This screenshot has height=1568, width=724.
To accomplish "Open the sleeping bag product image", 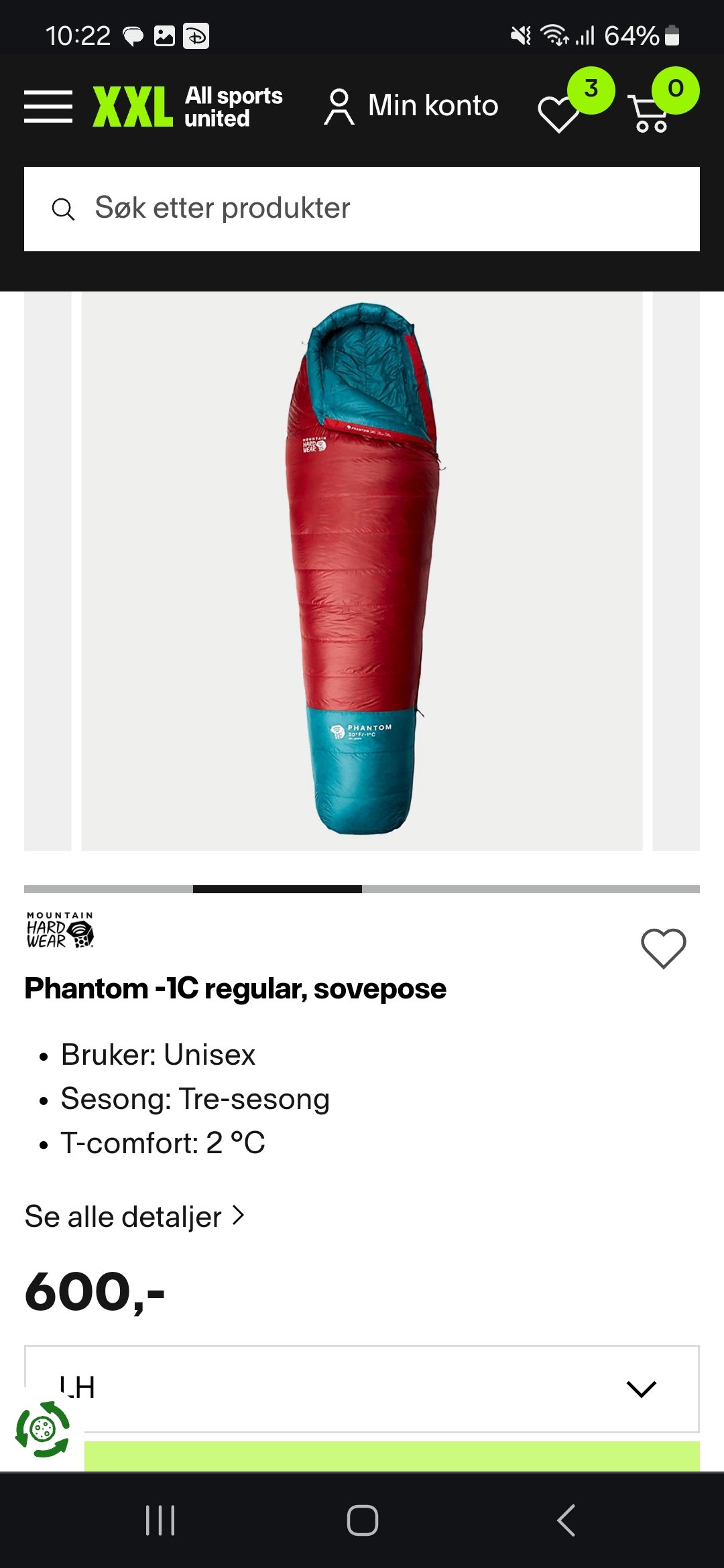I will pyautogui.click(x=362, y=571).
